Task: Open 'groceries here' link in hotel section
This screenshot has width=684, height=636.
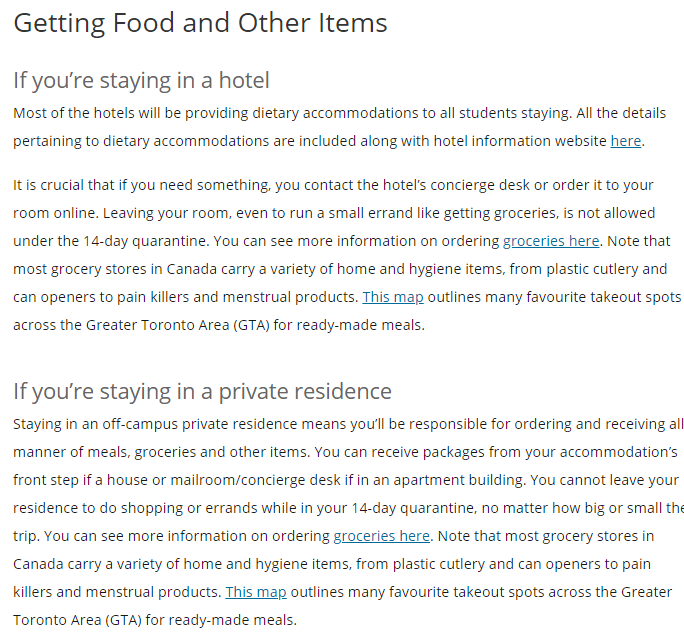Action: tap(551, 241)
